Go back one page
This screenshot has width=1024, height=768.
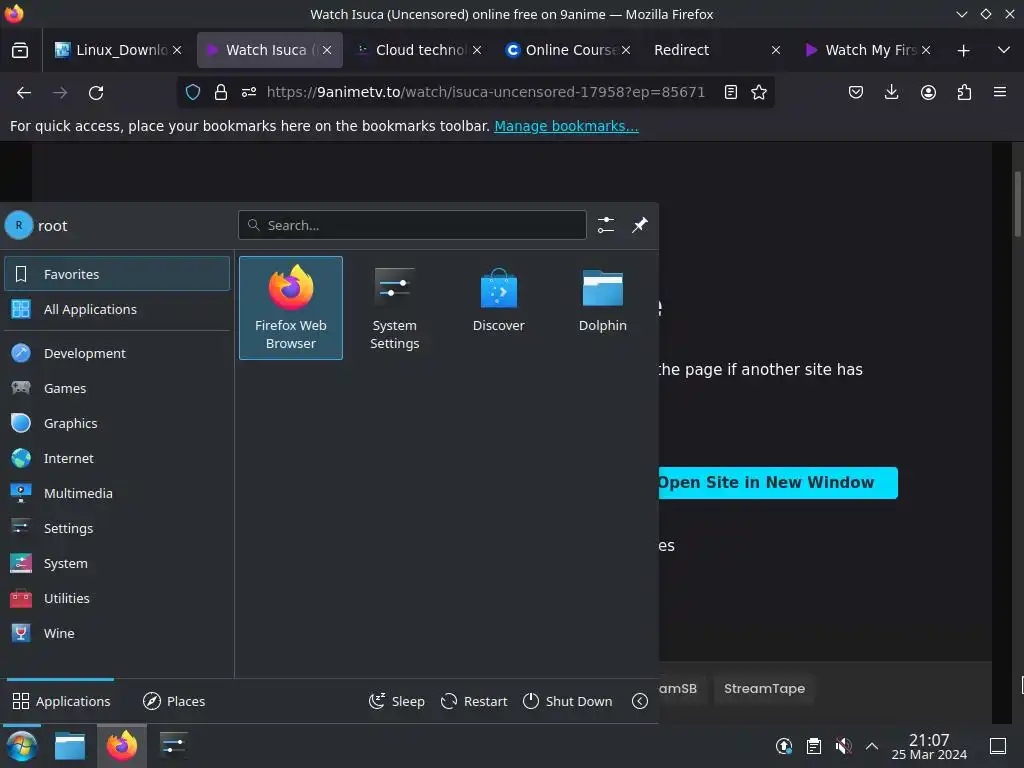[x=24, y=92]
